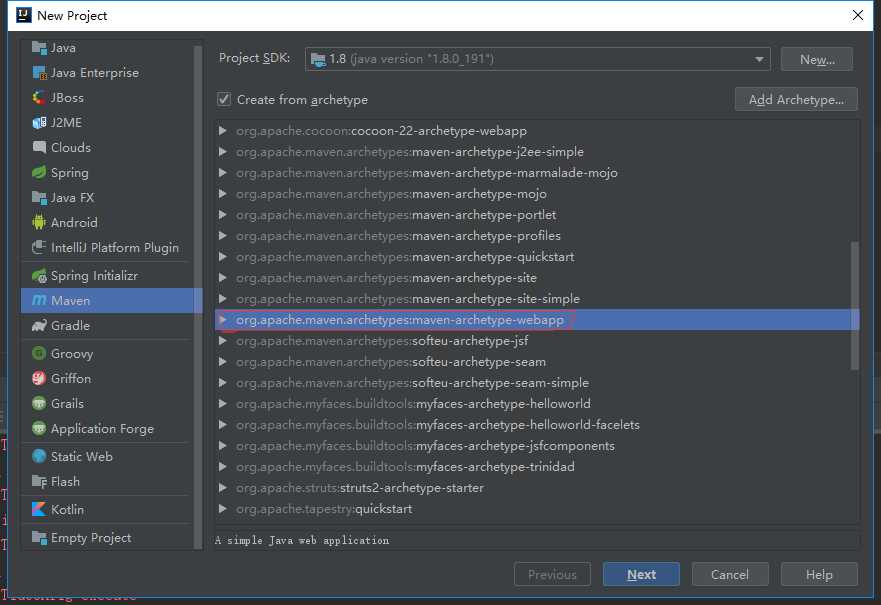The height and width of the screenshot is (605, 881).
Task: Select the Java Enterprise icon
Action: (x=39, y=72)
